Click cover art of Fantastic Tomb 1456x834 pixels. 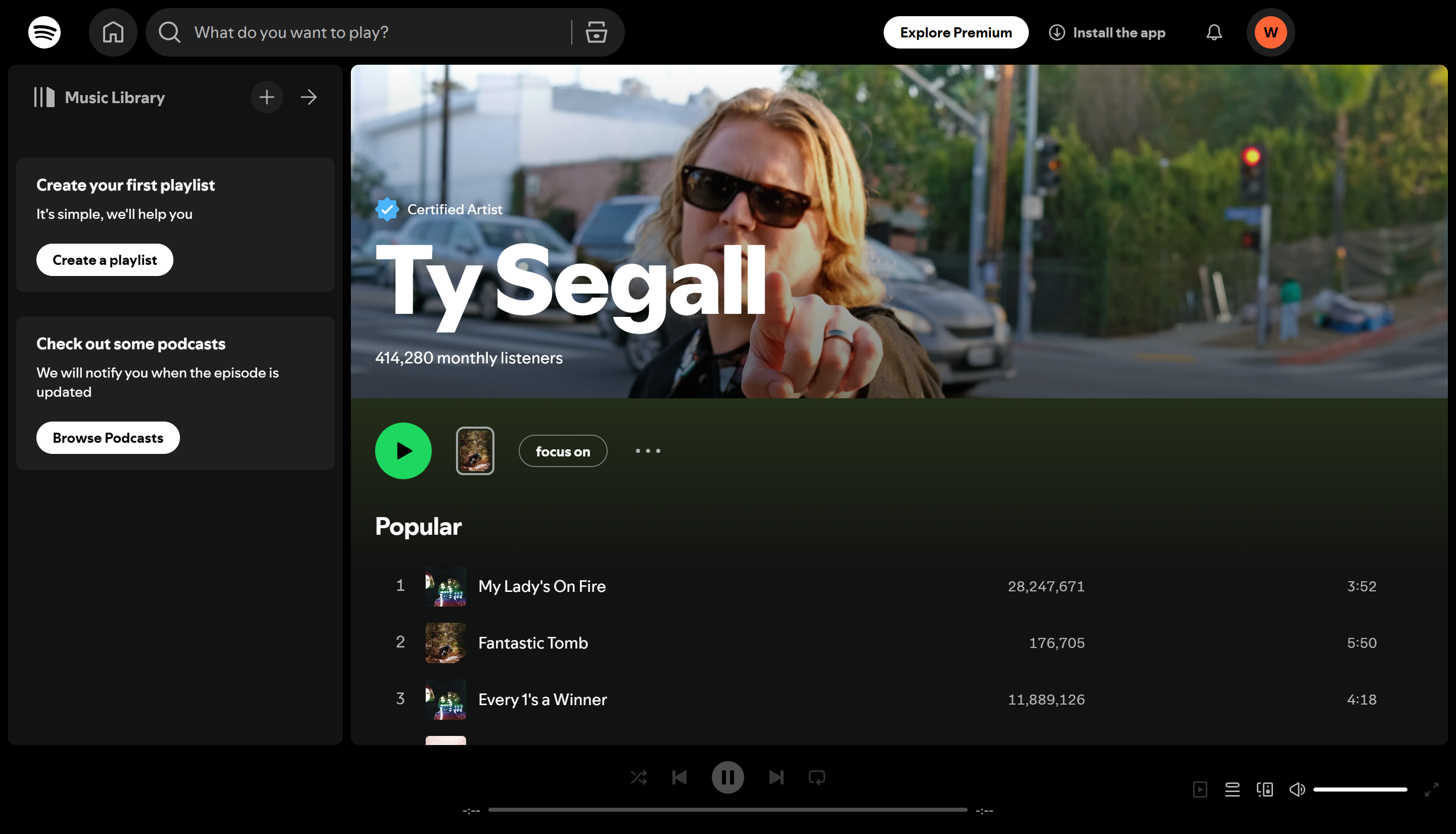click(445, 643)
